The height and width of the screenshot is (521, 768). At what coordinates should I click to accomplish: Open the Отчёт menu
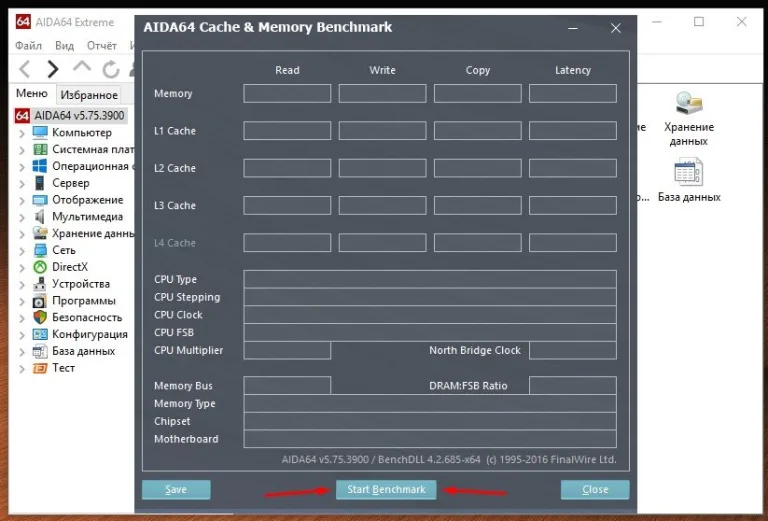click(x=102, y=46)
